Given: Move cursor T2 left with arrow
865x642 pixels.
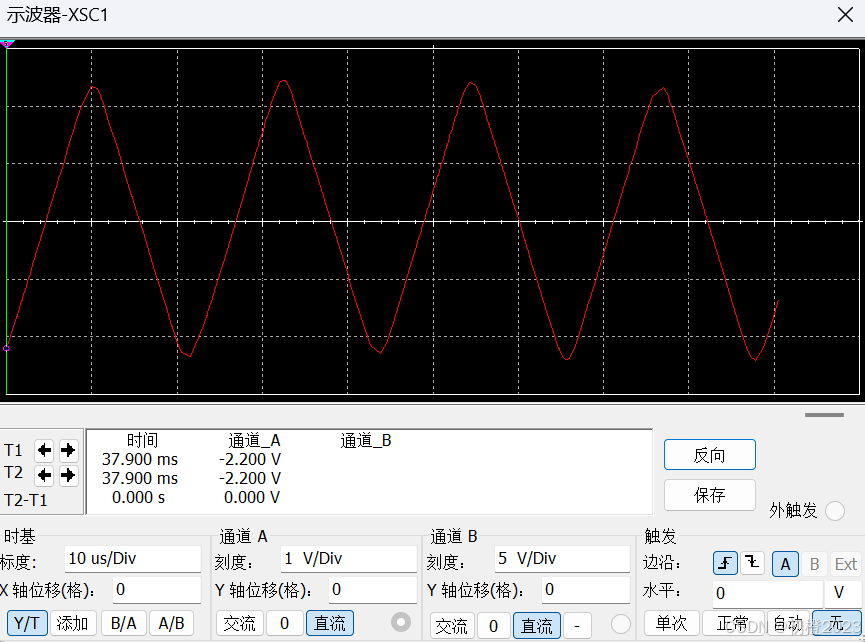Looking at the screenshot, I should (44, 475).
